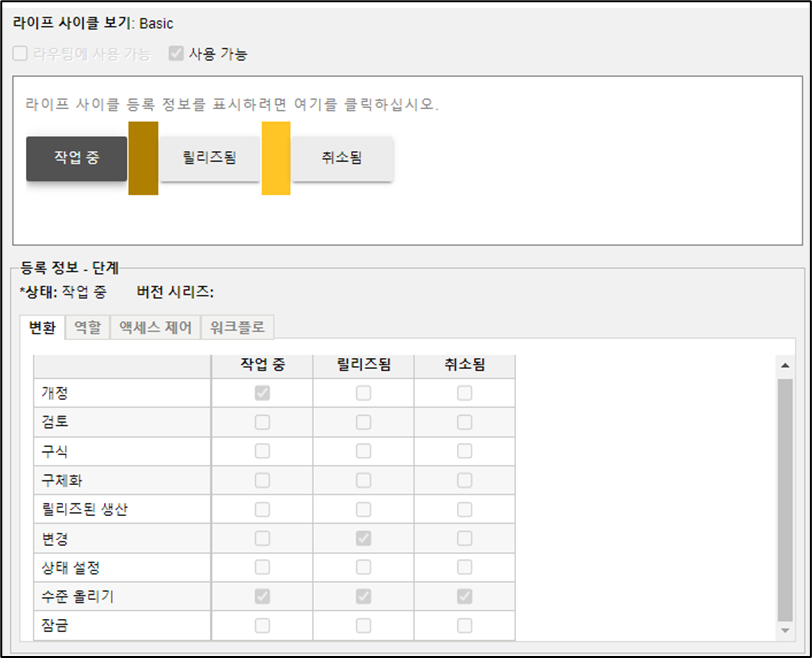Toggle 개정 checkbox in 취소됨 column
Screen dimensions: 812x658
[x=465, y=393]
